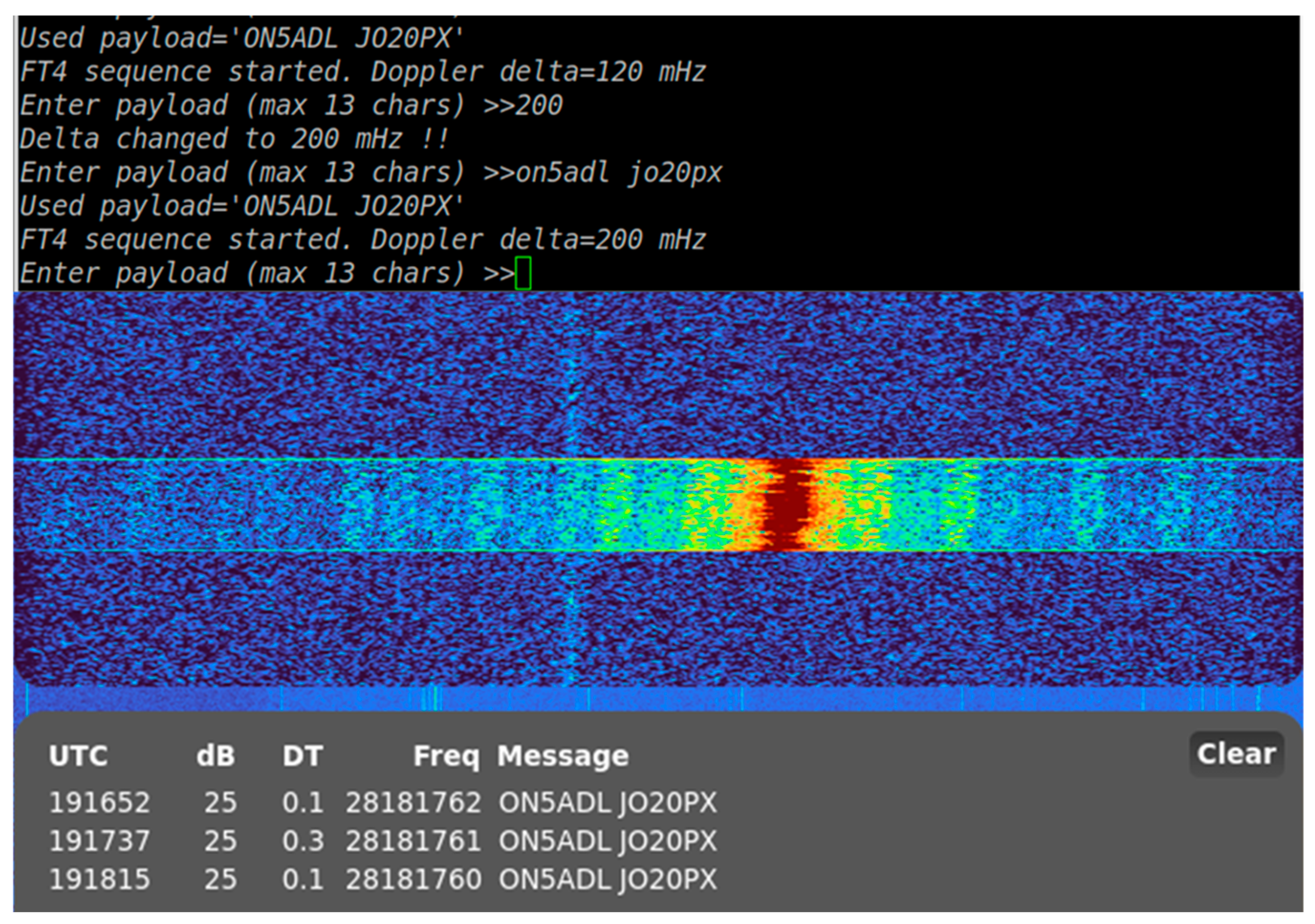Screen dimensions: 1315x924
Task: Click the frequency value 28181762
Action: point(413,803)
